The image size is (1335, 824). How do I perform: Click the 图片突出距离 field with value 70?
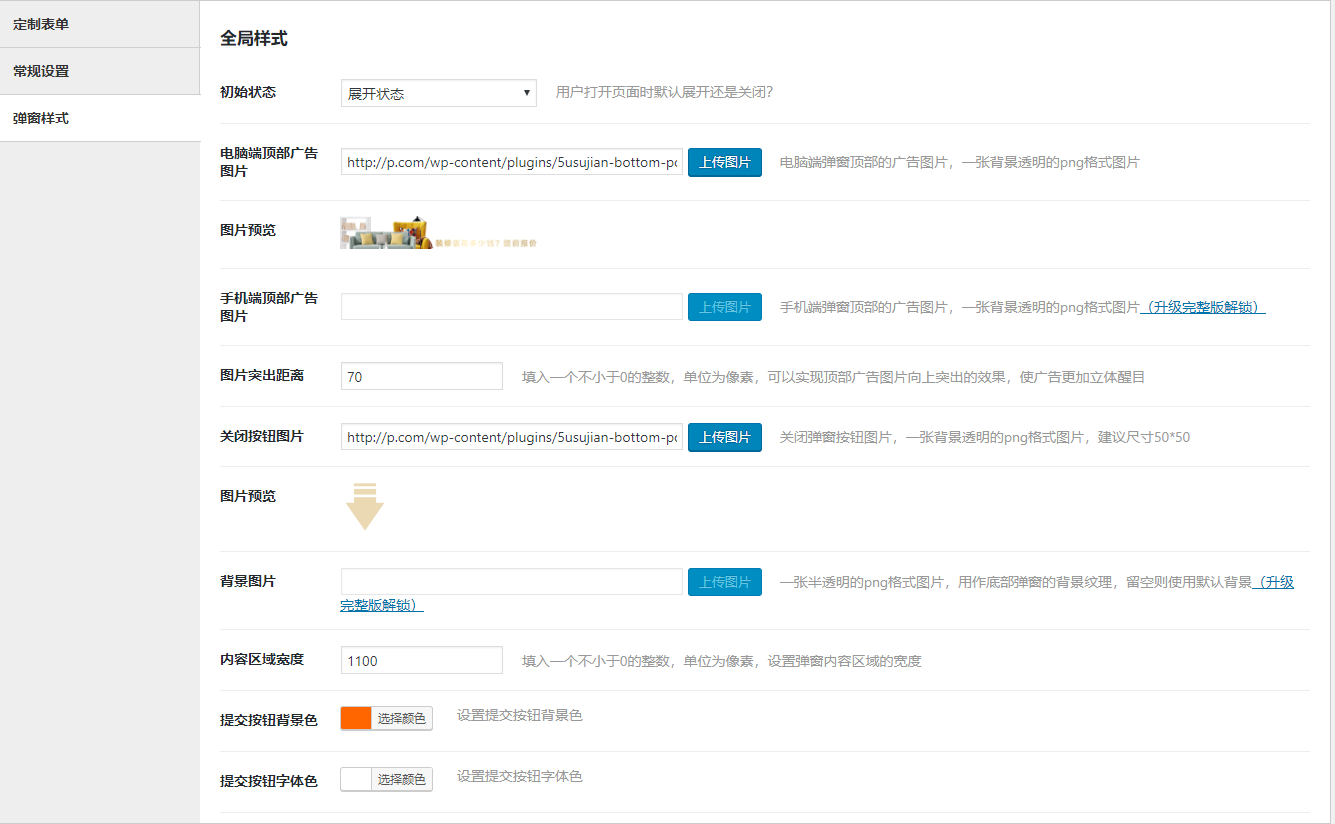point(422,376)
